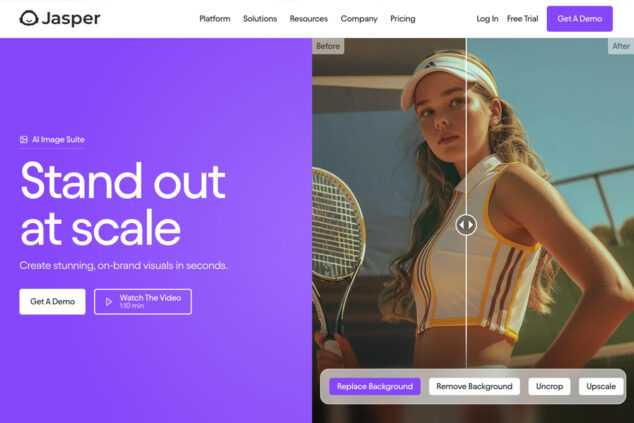
Task: Select the Upscale option
Action: (x=601, y=387)
